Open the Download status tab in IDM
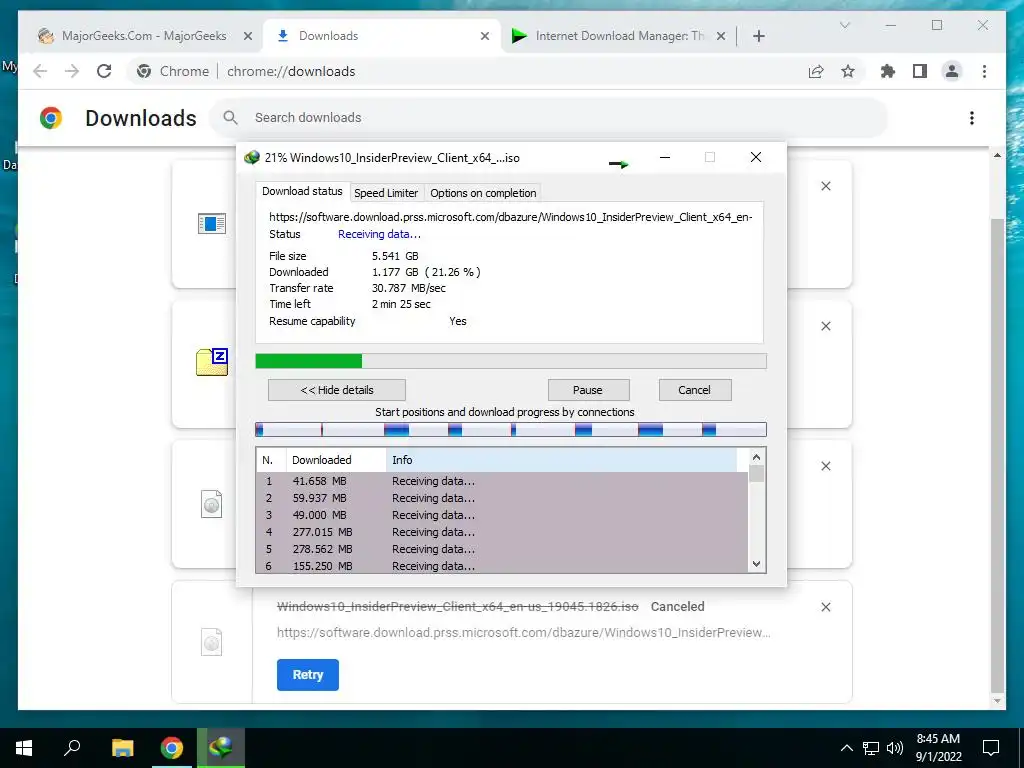The width and height of the screenshot is (1024, 768). (302, 191)
